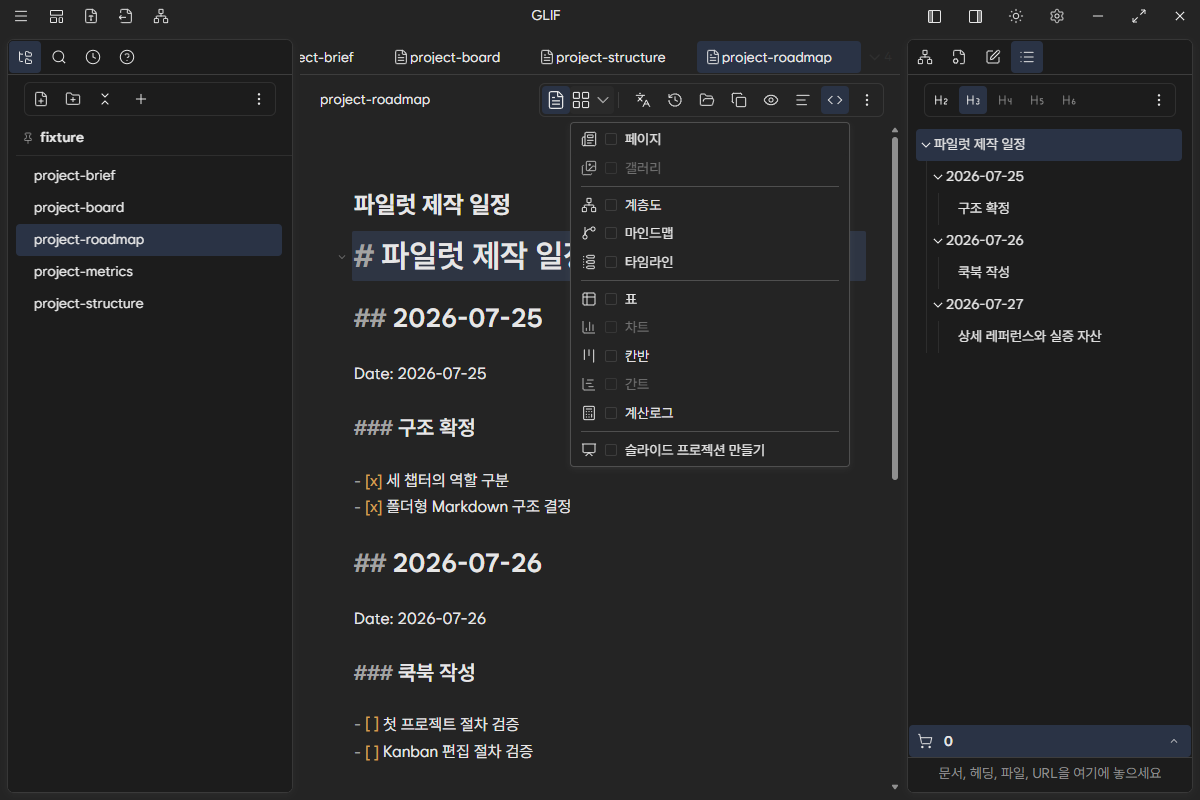The height and width of the screenshot is (800, 1200).
Task: Select the document view mode icon
Action: click(555, 100)
